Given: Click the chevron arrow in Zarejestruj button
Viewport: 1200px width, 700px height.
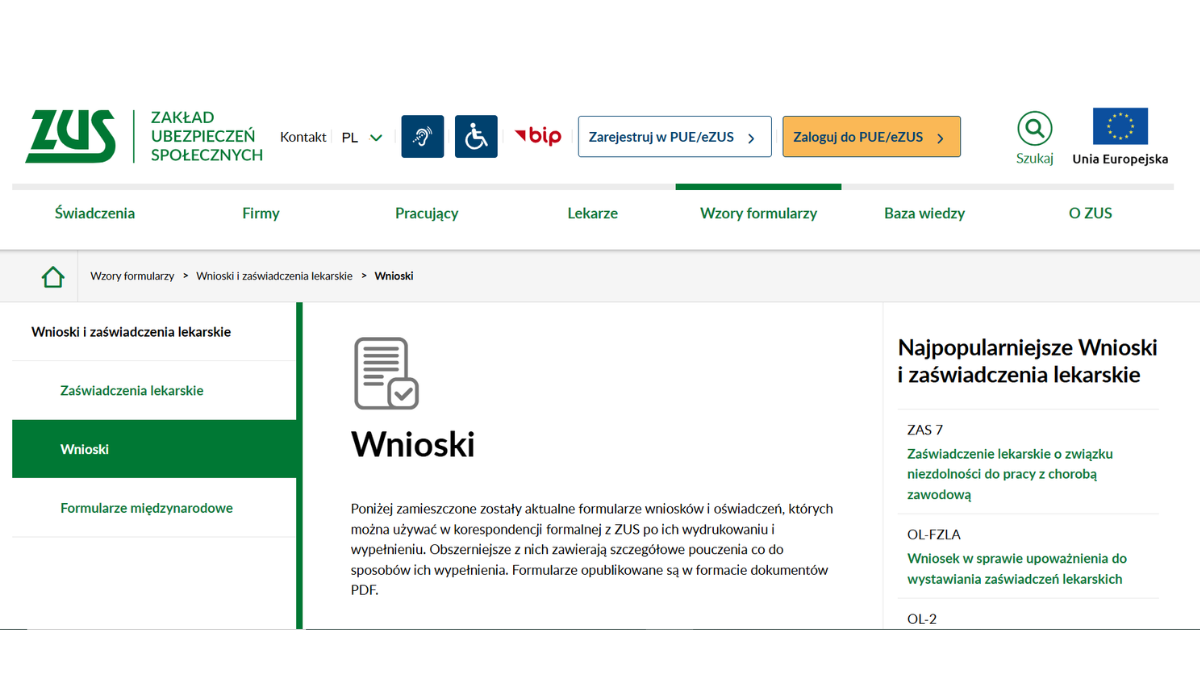Looking at the screenshot, I should [751, 138].
